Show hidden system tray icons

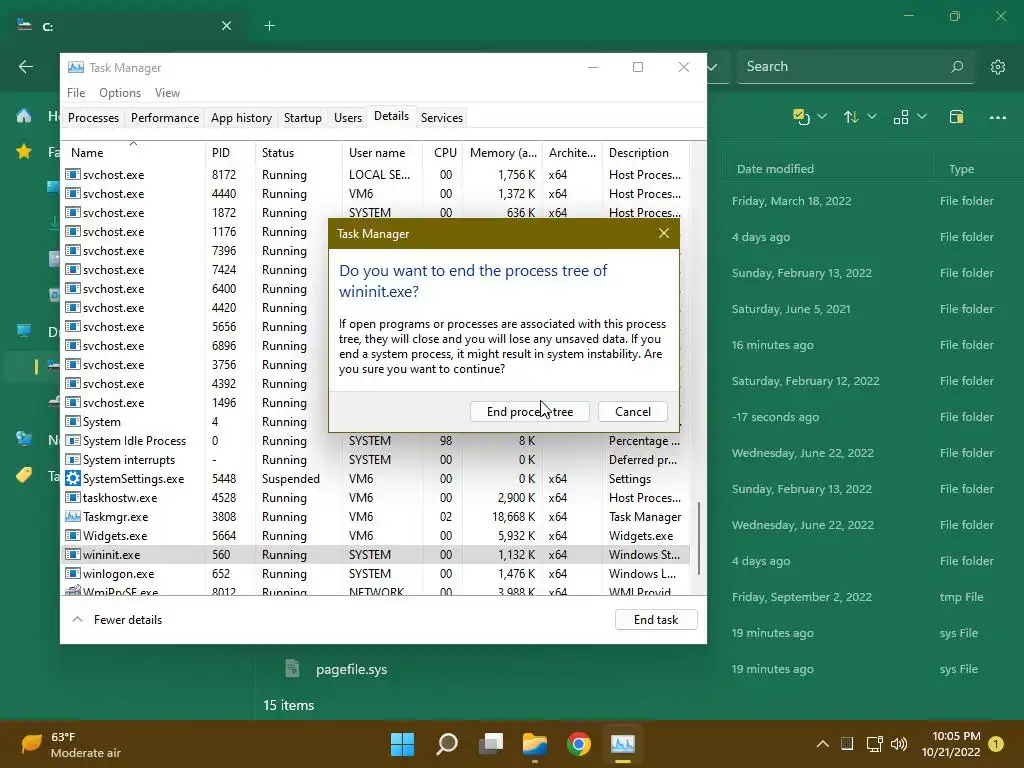(823, 744)
